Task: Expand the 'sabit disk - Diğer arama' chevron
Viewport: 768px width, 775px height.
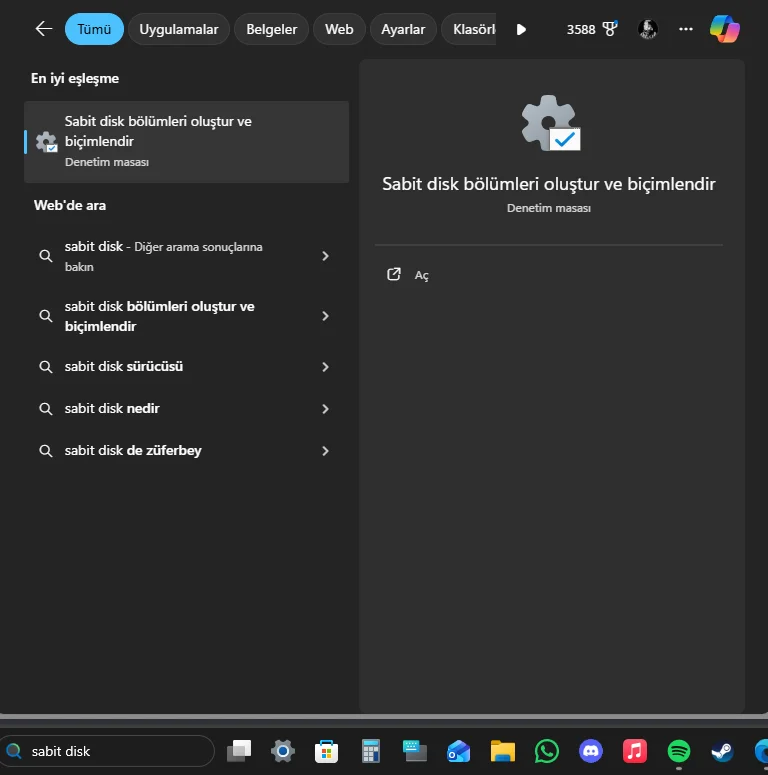Action: click(325, 256)
